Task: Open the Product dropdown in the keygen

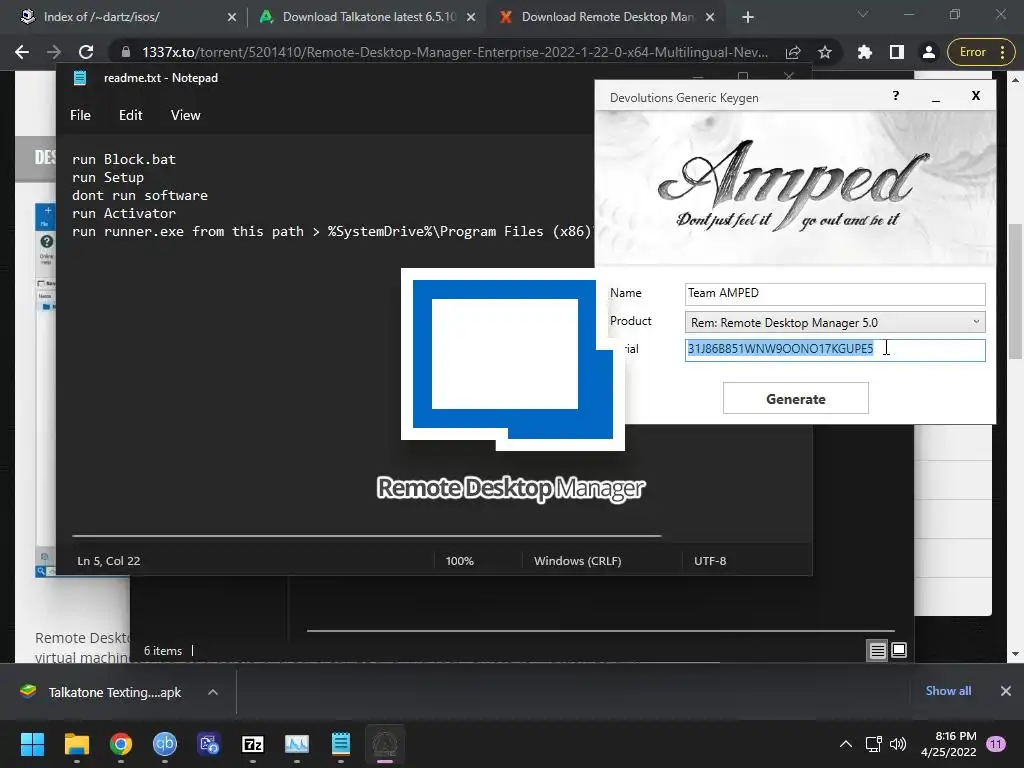Action: pyautogui.click(x=835, y=322)
